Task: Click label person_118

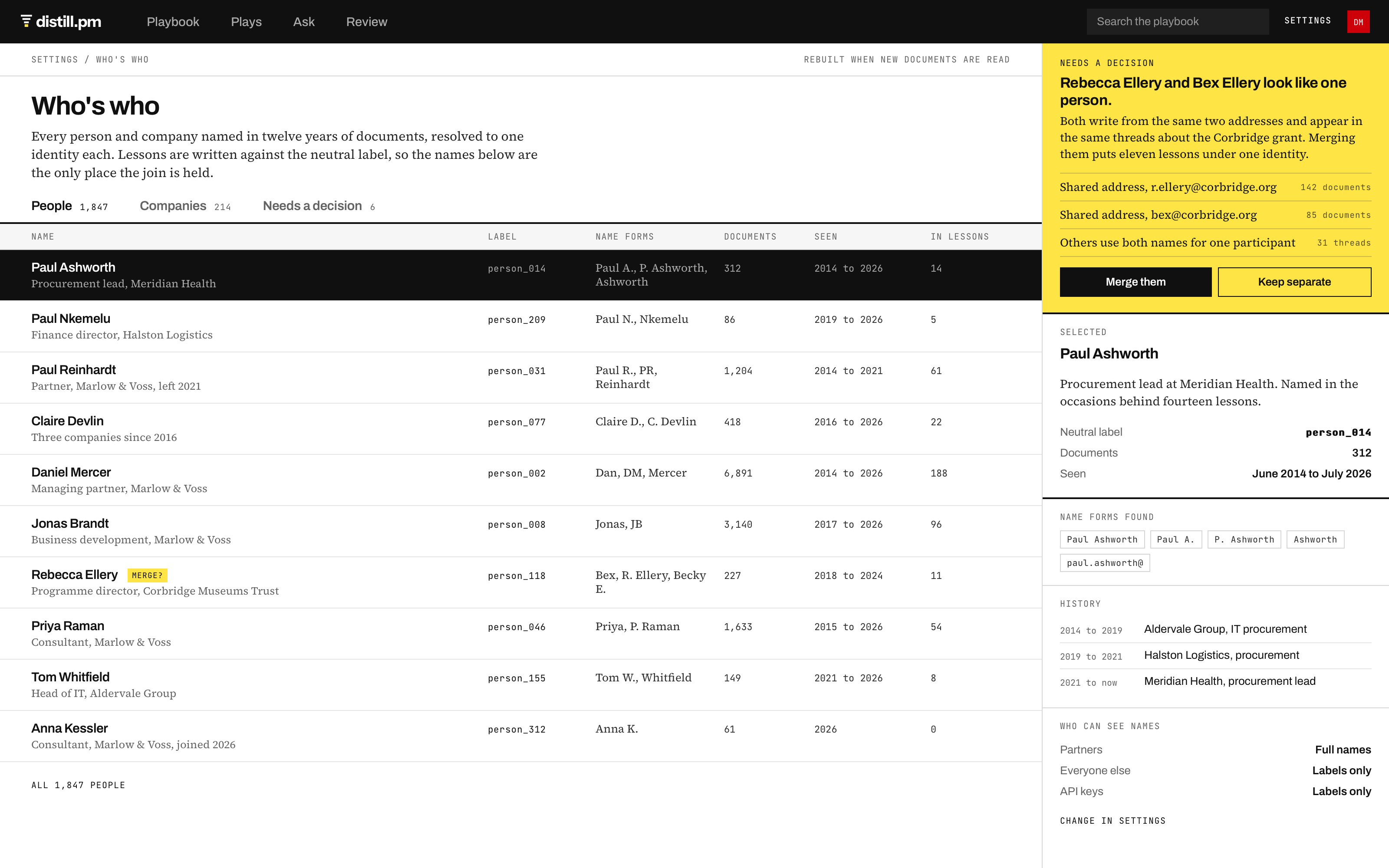Action: click(x=517, y=576)
